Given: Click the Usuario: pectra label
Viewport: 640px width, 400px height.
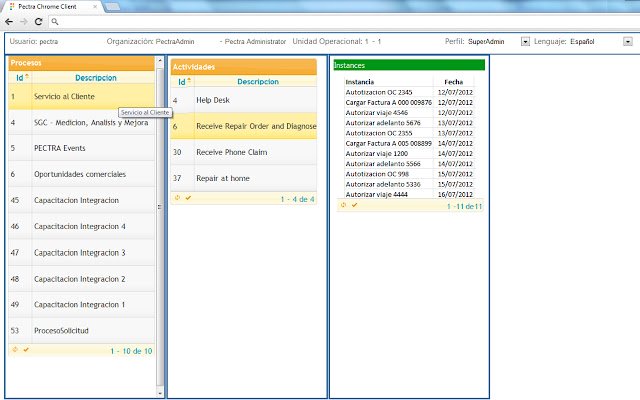Looking at the screenshot, I should pos(34,41).
